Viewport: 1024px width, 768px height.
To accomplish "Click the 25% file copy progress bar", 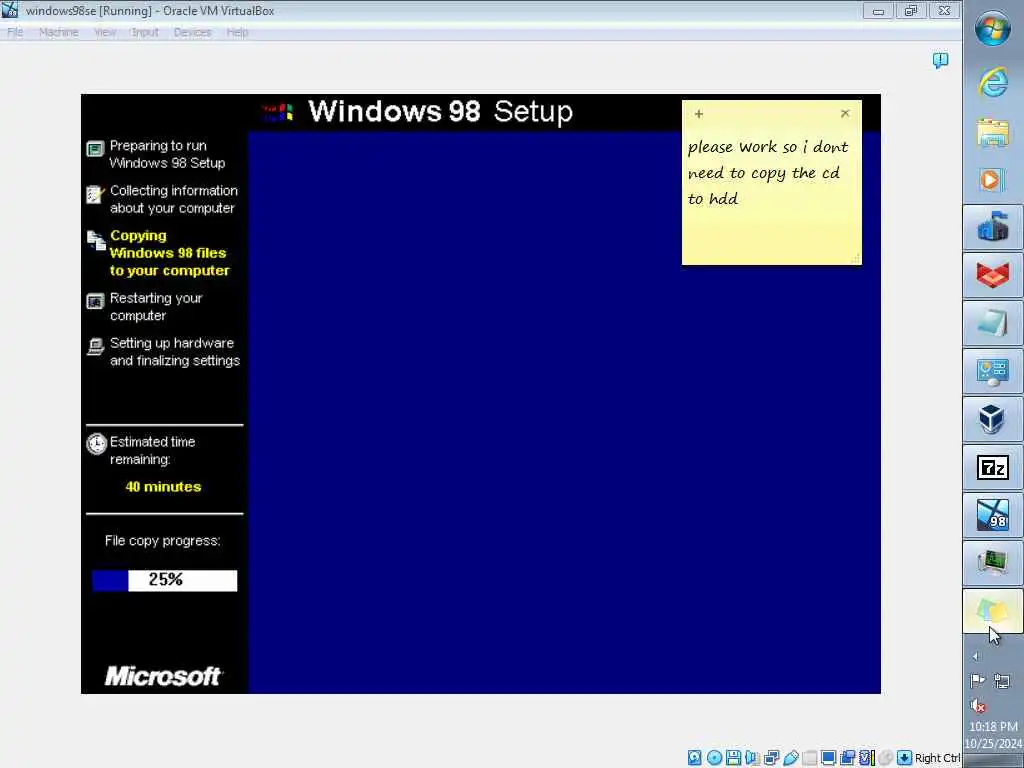I will (165, 580).
